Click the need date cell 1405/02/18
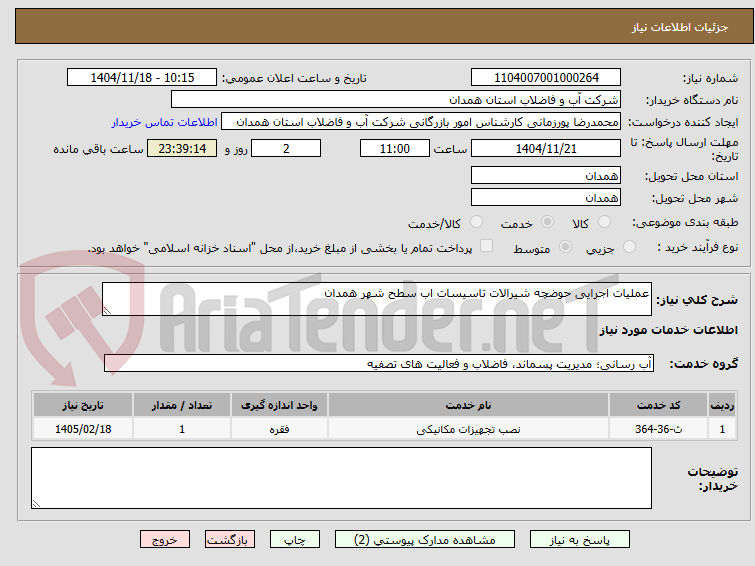Screen dimensions: 755x566 click(x=83, y=429)
